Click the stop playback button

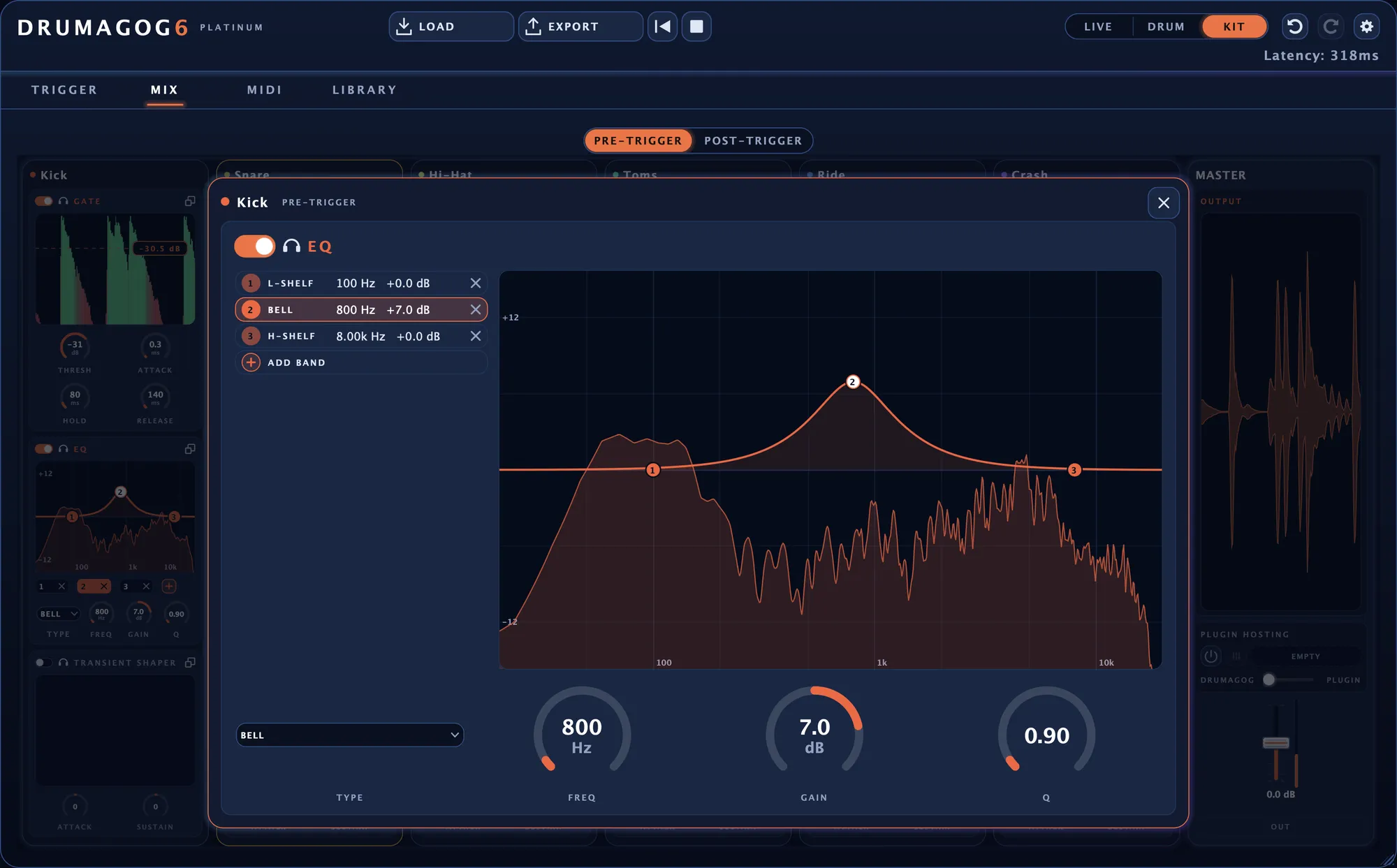[696, 27]
